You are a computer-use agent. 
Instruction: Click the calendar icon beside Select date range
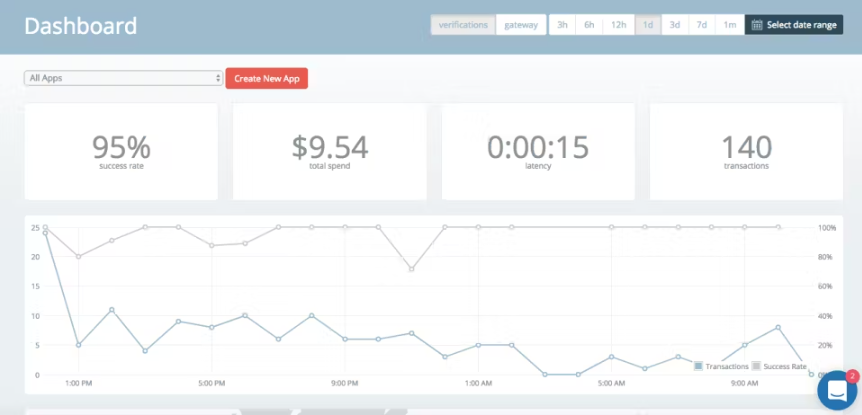(x=757, y=25)
